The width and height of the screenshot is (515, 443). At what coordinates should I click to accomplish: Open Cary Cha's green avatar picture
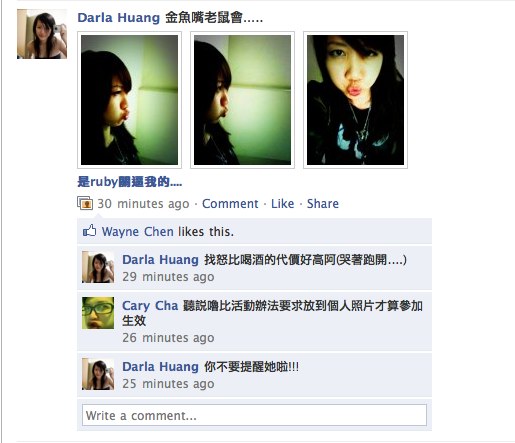98,313
